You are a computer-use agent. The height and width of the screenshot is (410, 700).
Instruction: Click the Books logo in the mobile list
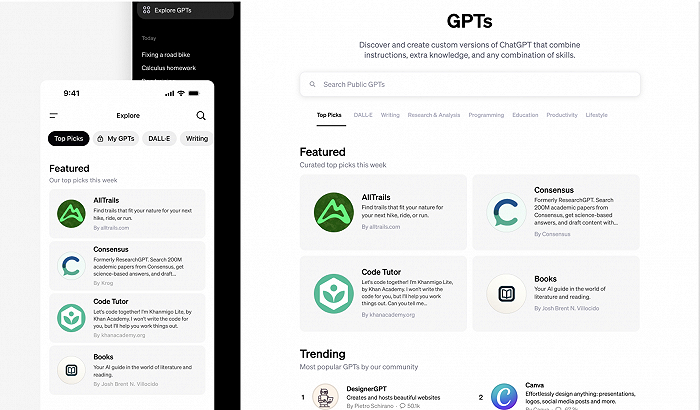(71, 370)
